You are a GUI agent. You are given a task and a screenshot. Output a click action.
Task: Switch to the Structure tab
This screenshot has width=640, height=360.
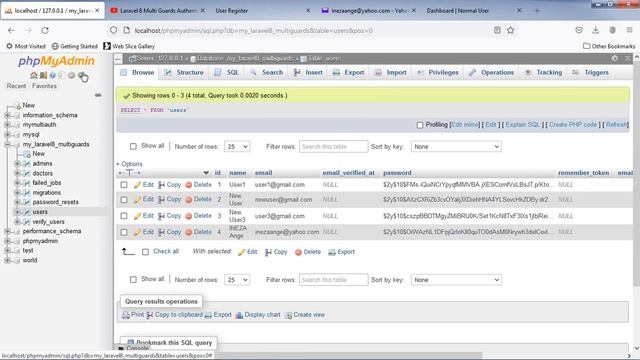[184, 73]
